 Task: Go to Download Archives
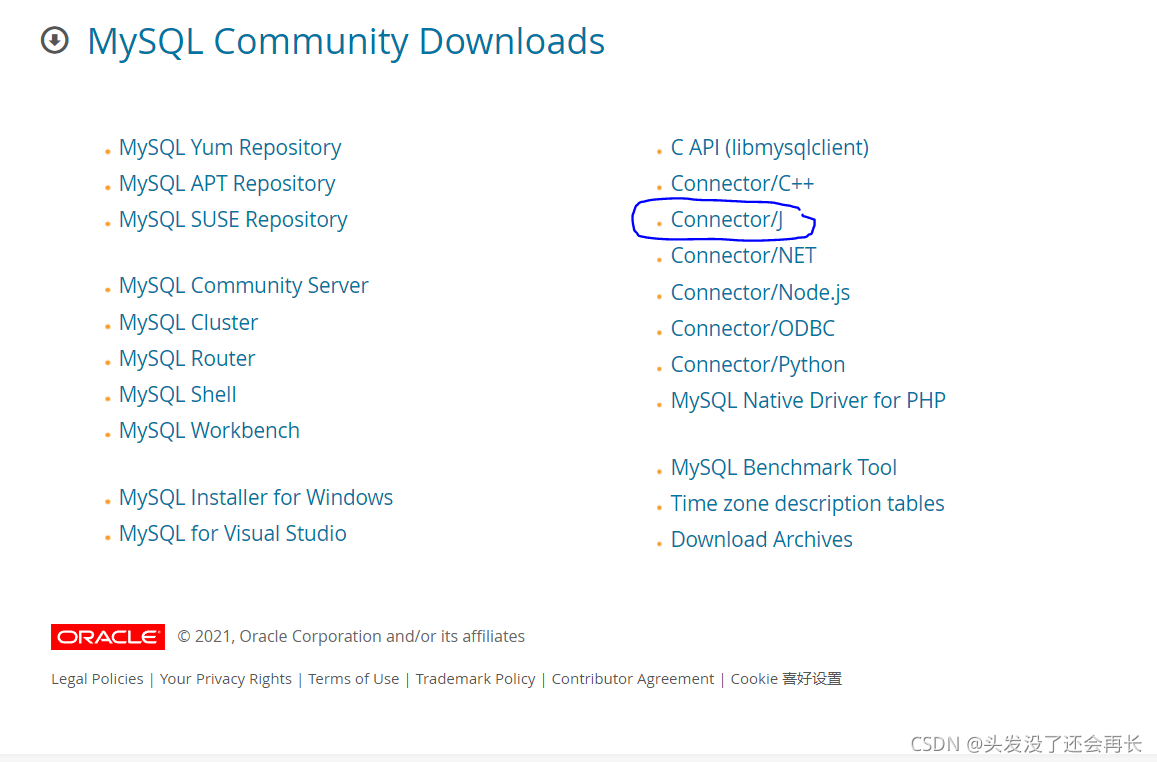[x=761, y=540]
